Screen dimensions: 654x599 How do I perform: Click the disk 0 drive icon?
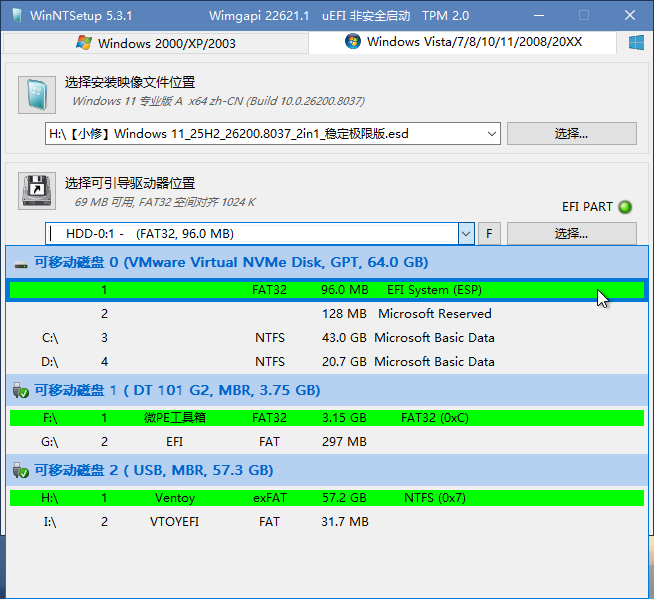(20, 264)
